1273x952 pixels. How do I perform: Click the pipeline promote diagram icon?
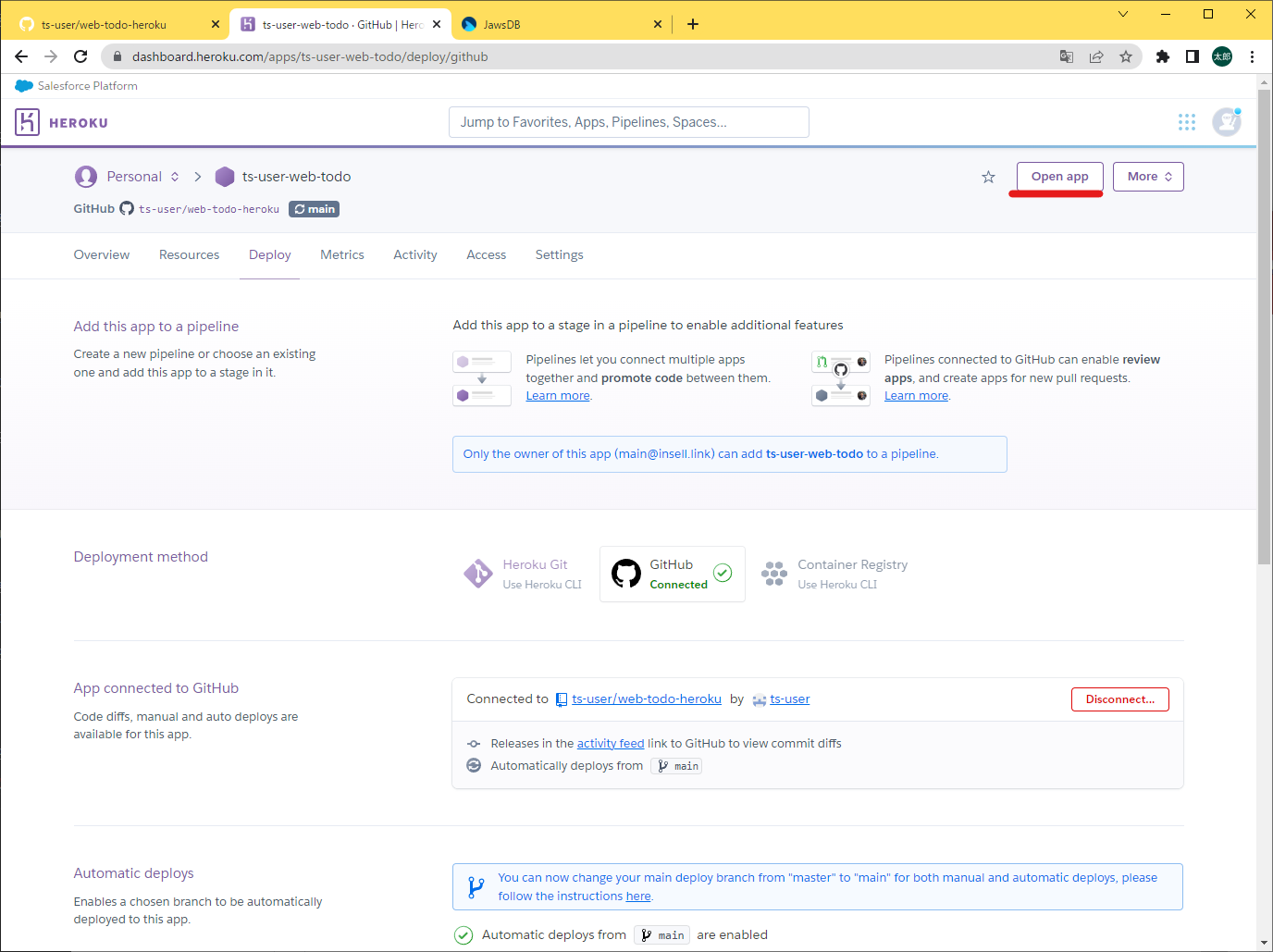(x=482, y=378)
